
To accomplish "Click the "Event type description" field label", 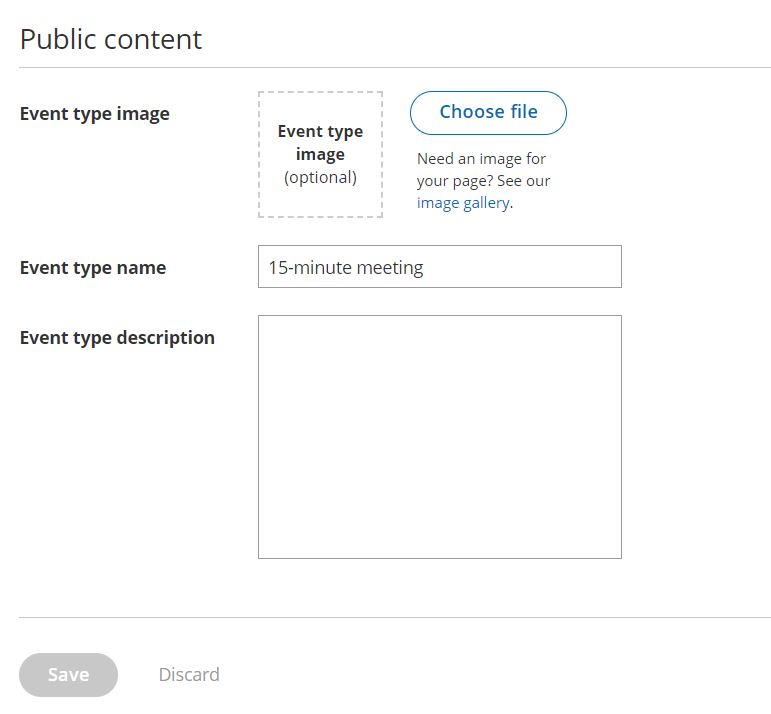I will click(x=117, y=338).
